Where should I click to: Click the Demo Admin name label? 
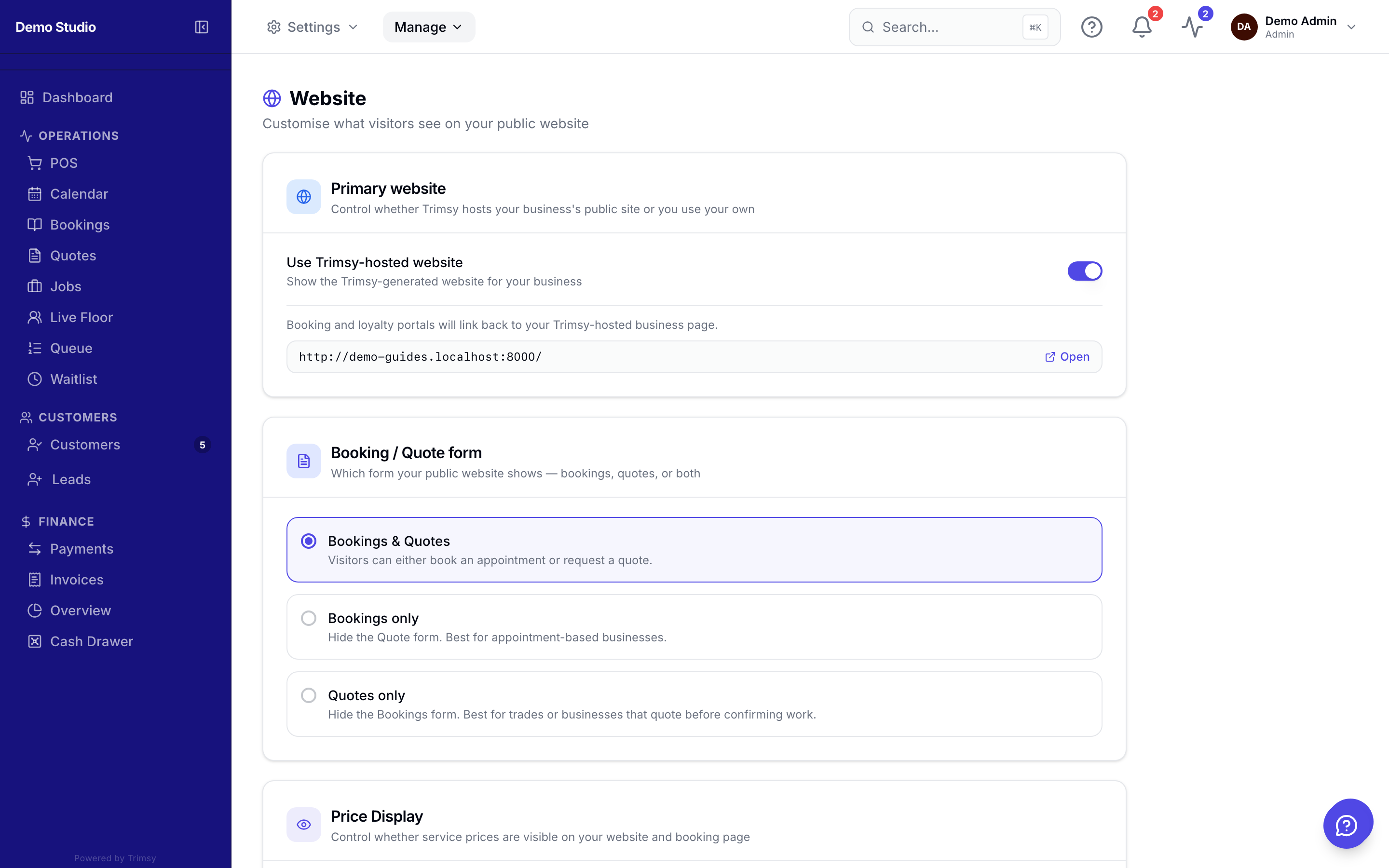click(x=1301, y=21)
